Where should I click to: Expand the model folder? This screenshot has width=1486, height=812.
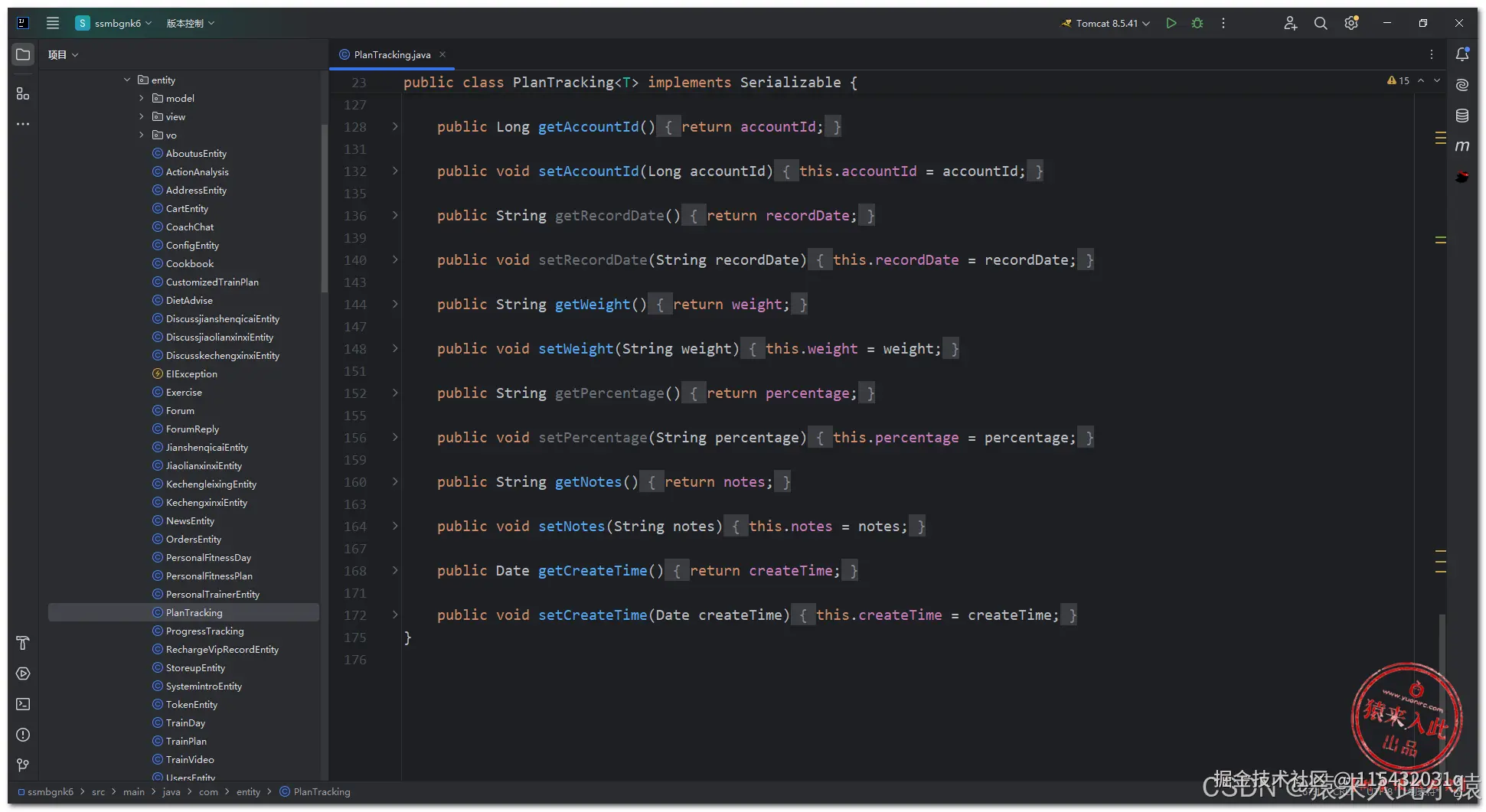[x=142, y=98]
